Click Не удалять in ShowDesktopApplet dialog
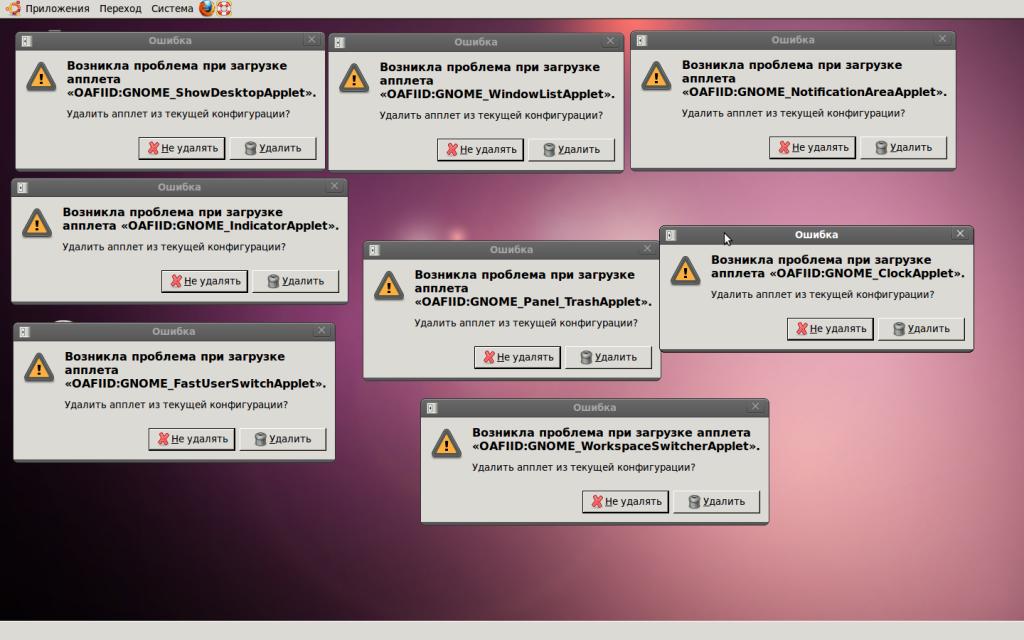Screen dimensions: 1024x640 (182, 148)
